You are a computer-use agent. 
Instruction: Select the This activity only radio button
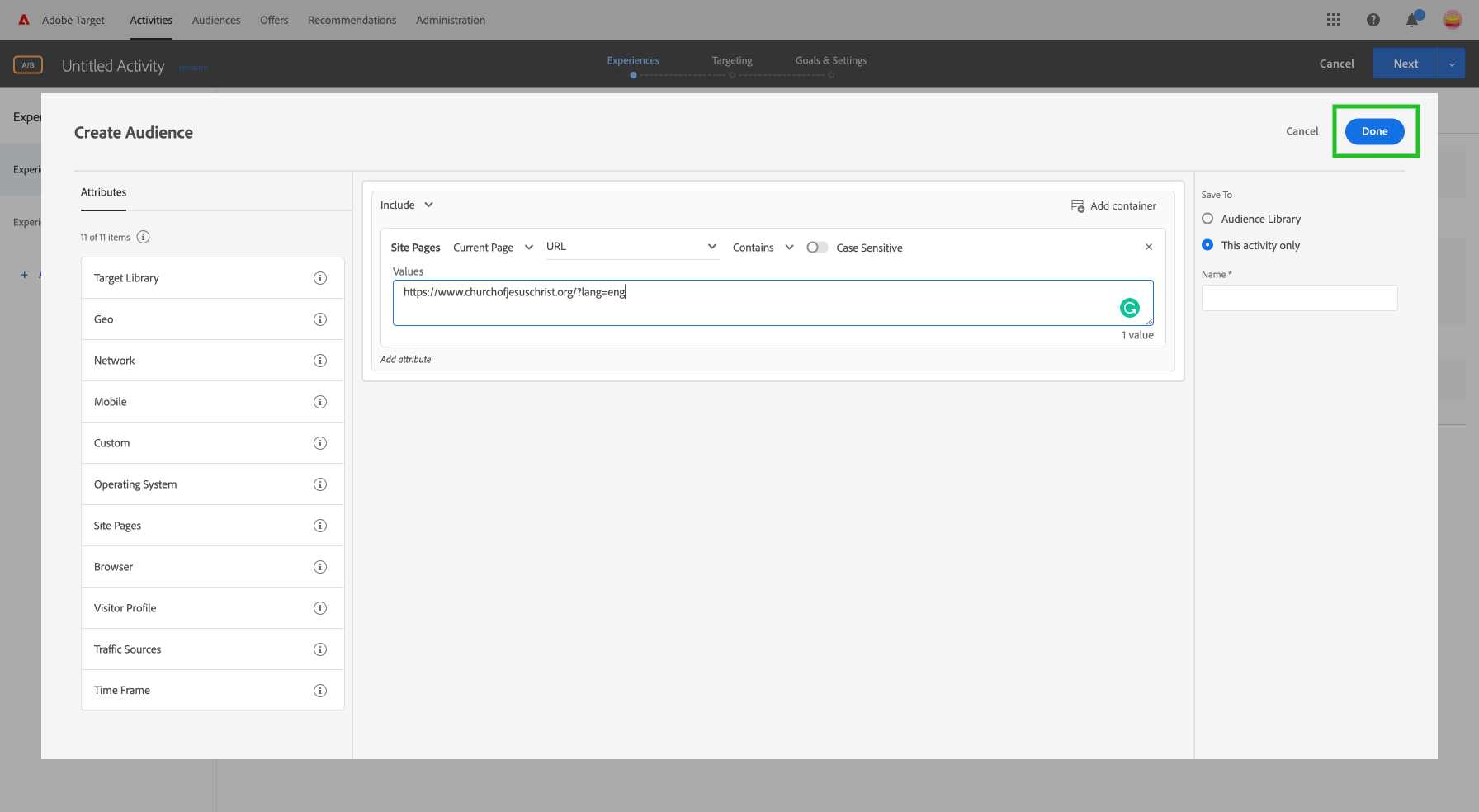click(x=1207, y=245)
